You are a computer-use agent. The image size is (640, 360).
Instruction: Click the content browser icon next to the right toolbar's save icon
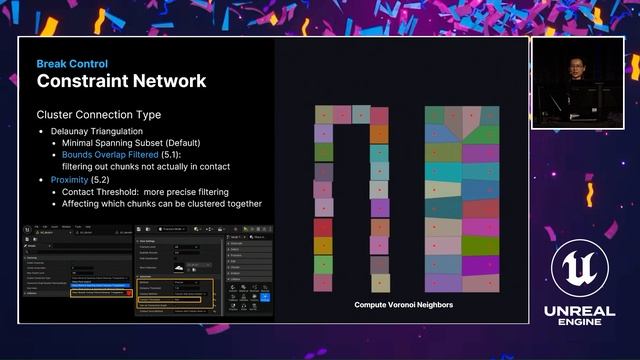148,229
